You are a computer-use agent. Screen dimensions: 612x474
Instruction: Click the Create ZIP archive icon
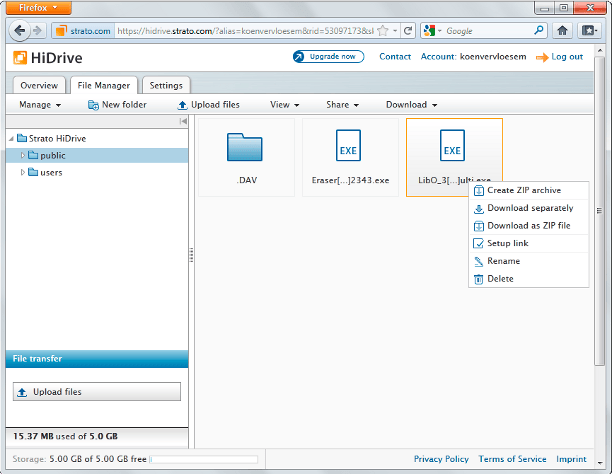[x=479, y=191]
